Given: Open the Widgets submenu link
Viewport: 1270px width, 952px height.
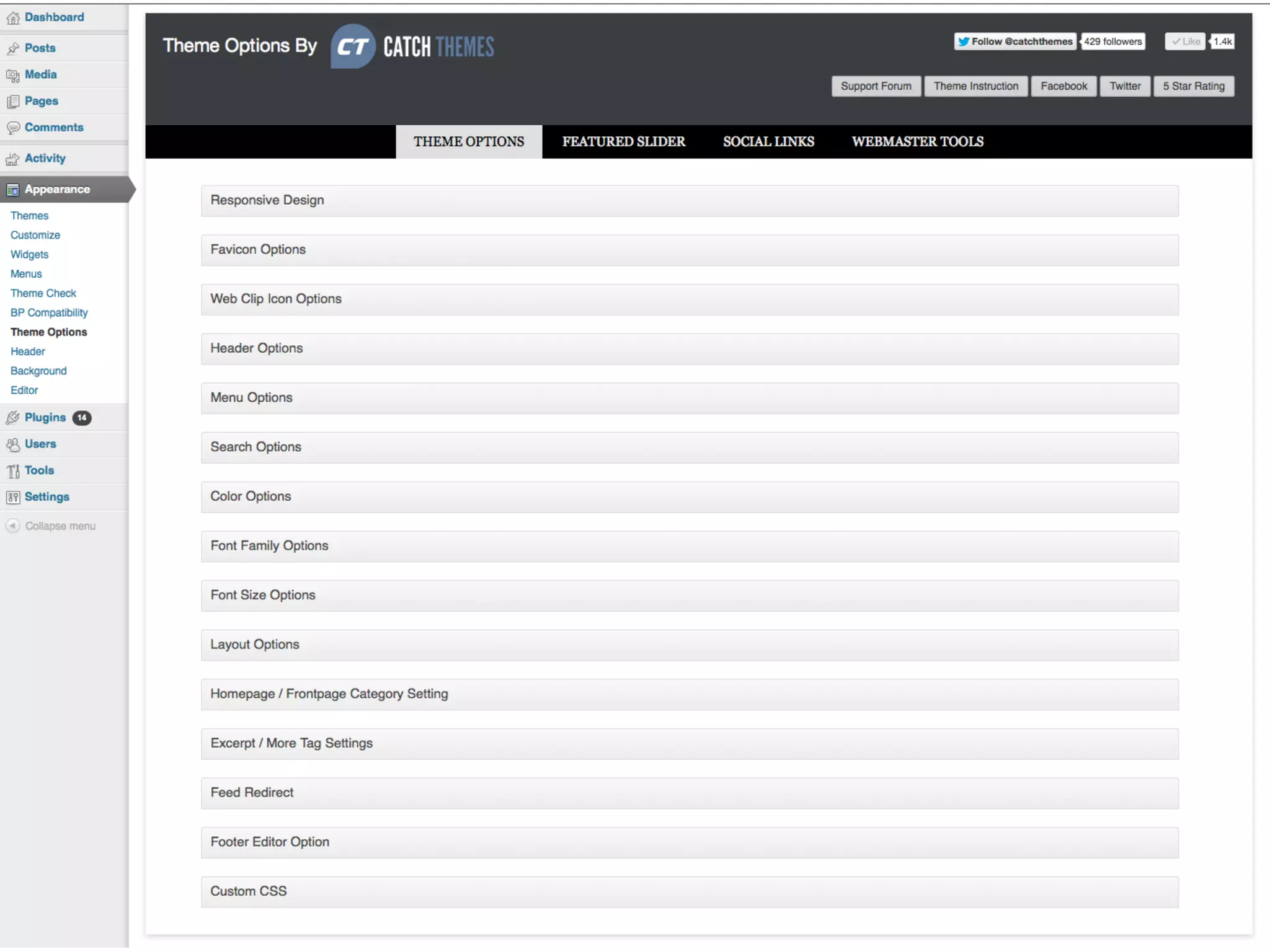Looking at the screenshot, I should 29,255.
